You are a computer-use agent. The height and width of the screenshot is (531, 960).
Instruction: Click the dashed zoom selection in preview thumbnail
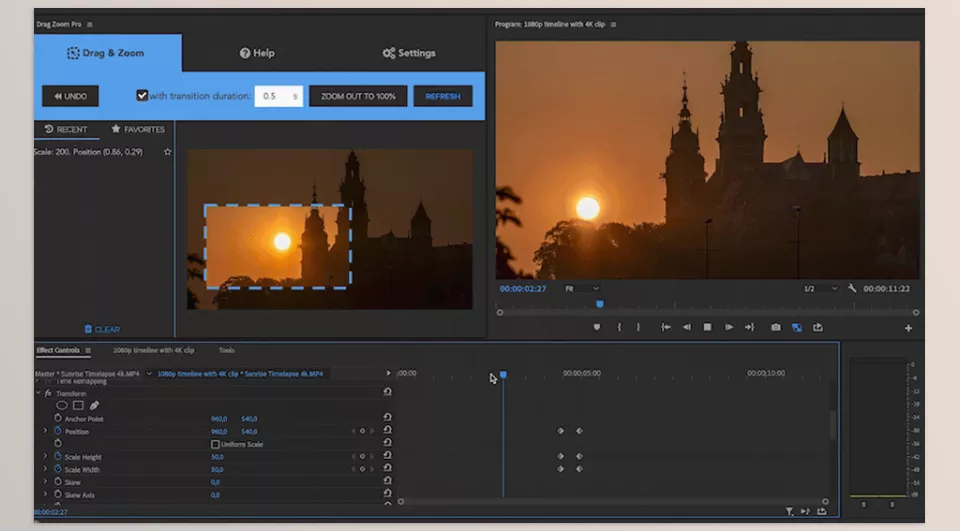click(277, 246)
